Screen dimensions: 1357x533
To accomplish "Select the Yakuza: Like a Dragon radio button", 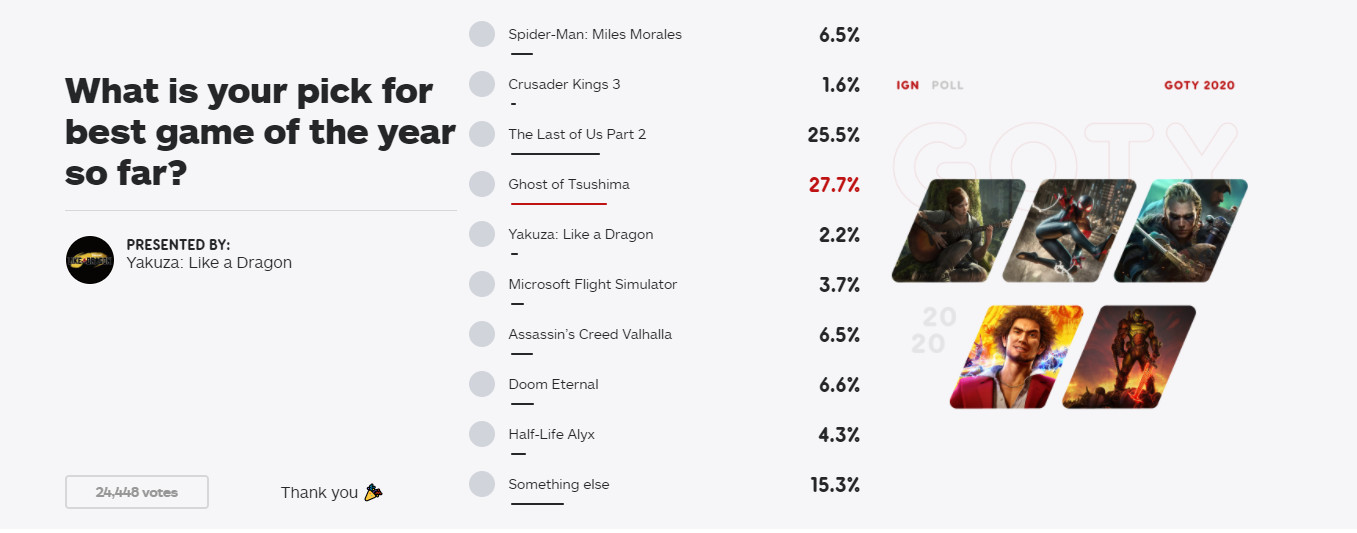I will 482,234.
